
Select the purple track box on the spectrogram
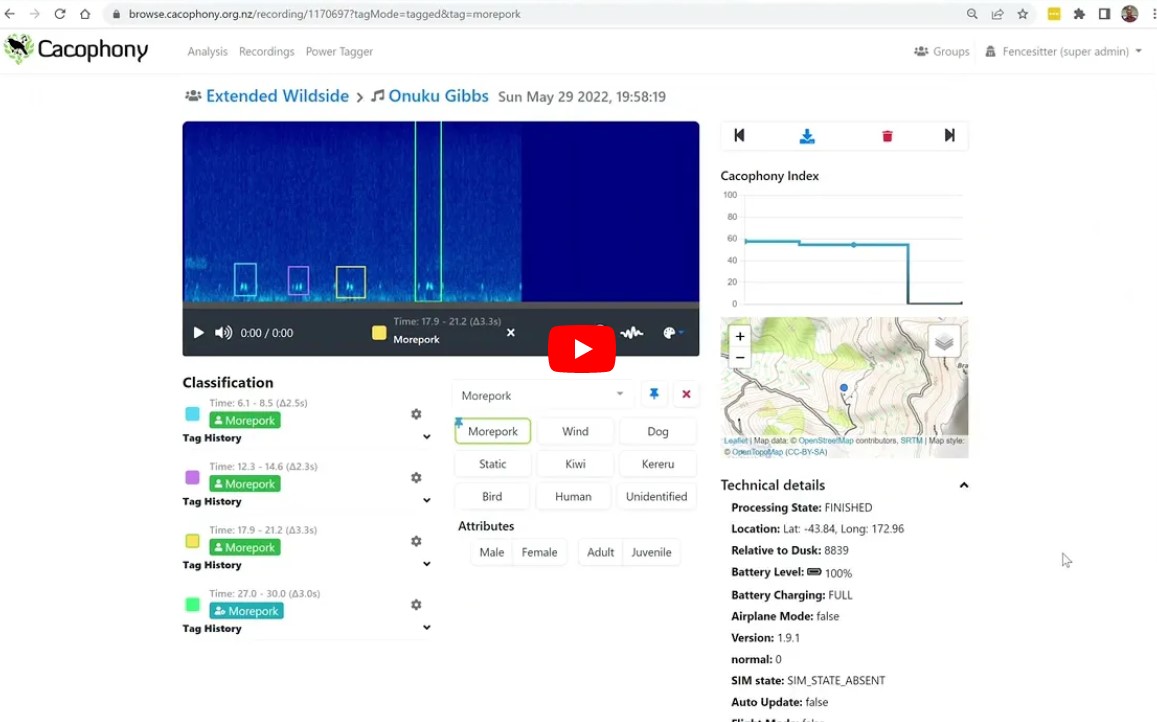(x=298, y=281)
